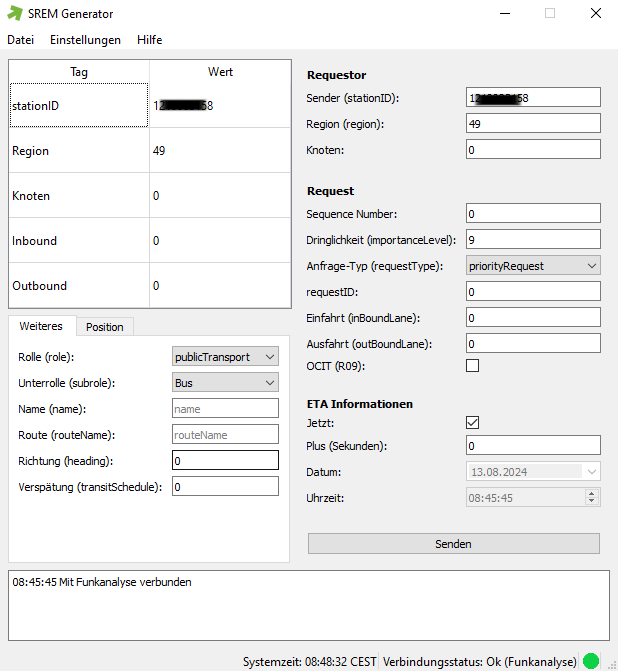618x671 pixels.
Task: Click the Name (name) input field
Action: pos(225,409)
